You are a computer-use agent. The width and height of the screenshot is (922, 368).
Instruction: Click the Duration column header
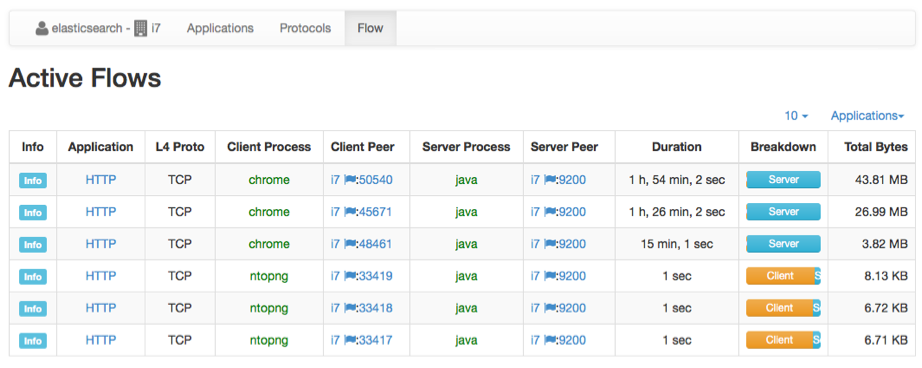click(677, 147)
